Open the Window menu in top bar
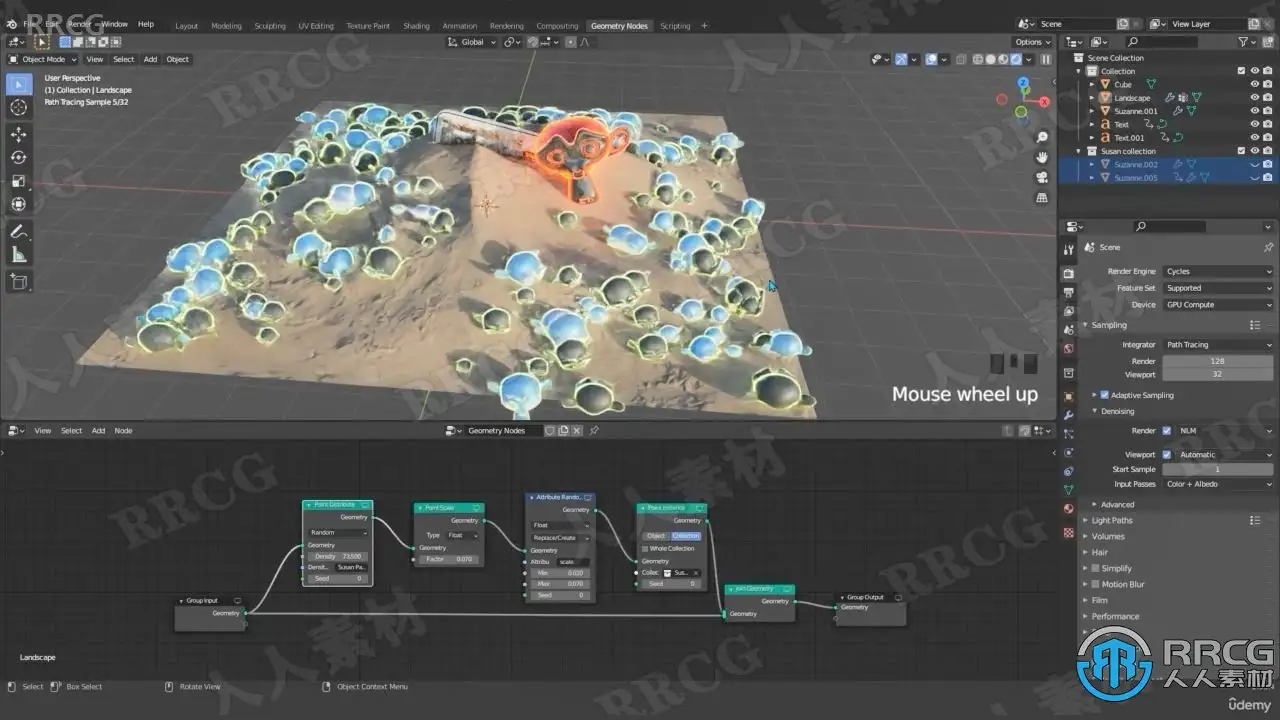Image resolution: width=1280 pixels, height=720 pixels. [115, 24]
